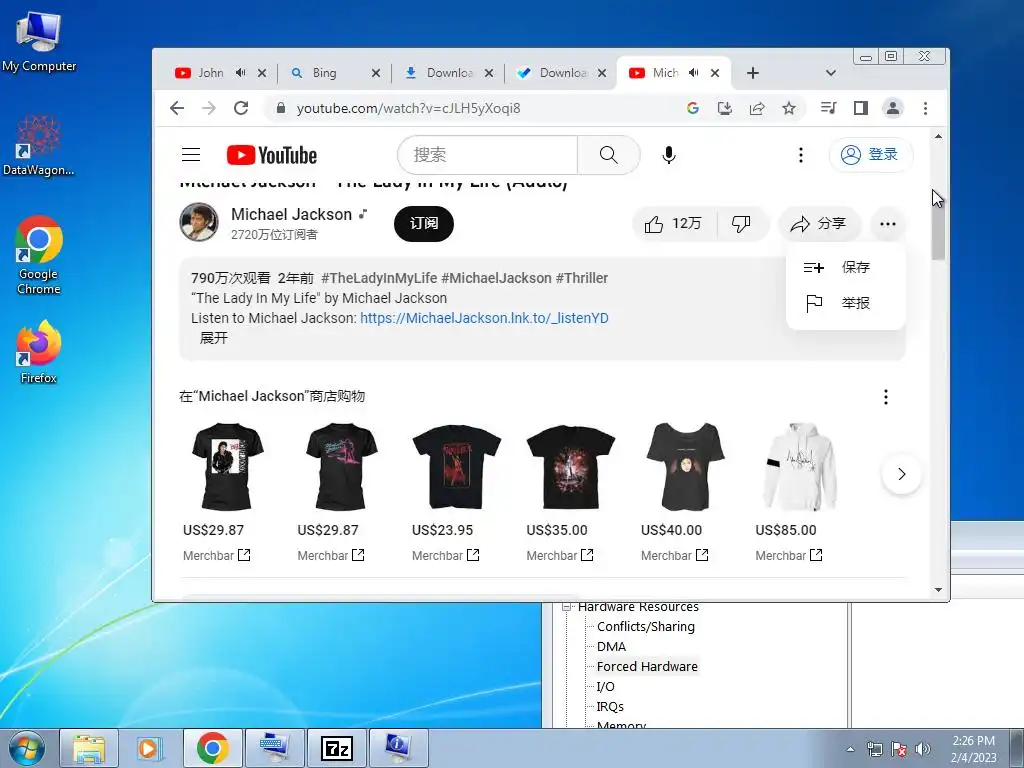Select the My Computer desktop icon

[39, 41]
